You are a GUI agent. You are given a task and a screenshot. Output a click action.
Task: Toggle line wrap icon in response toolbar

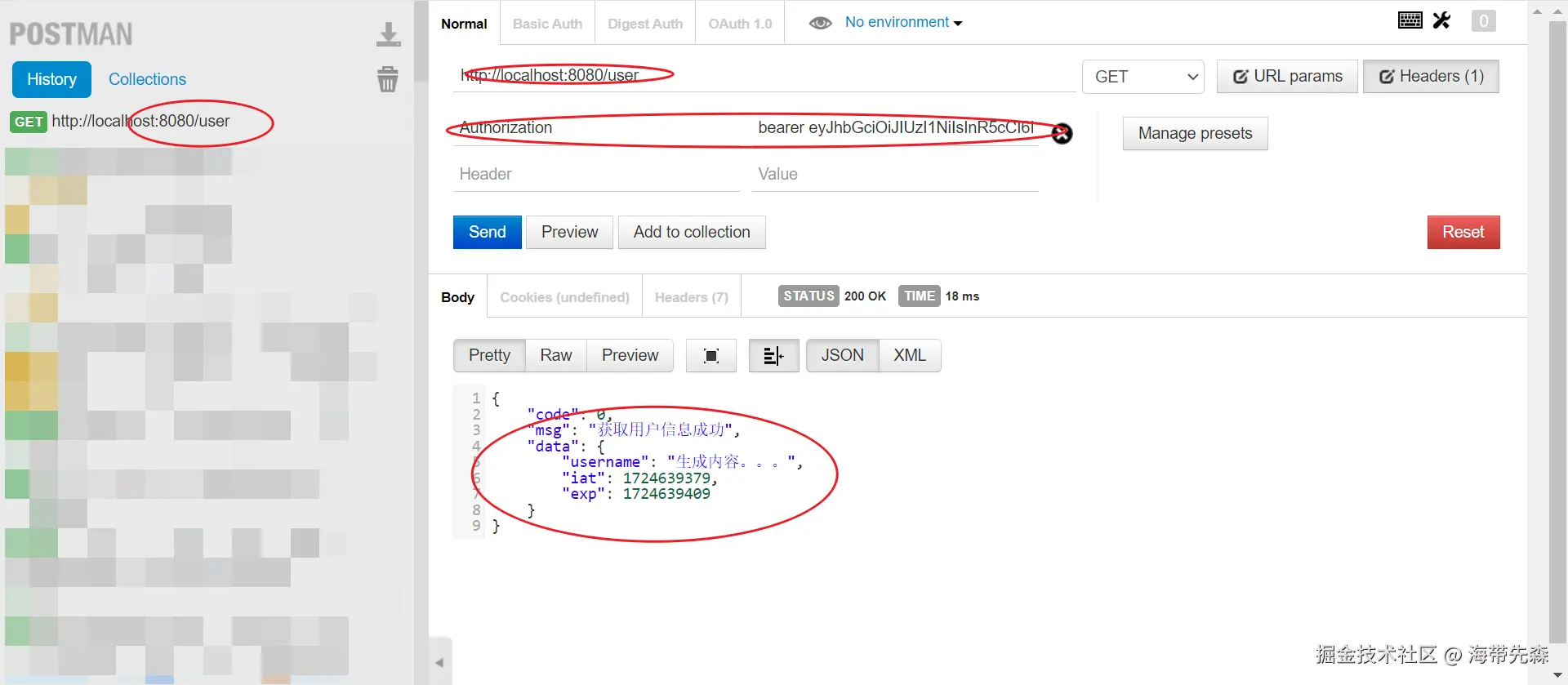coord(773,355)
